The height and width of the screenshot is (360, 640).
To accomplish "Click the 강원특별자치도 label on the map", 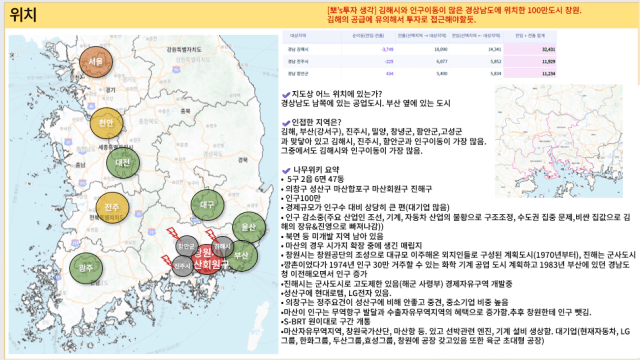I will coord(184,50).
